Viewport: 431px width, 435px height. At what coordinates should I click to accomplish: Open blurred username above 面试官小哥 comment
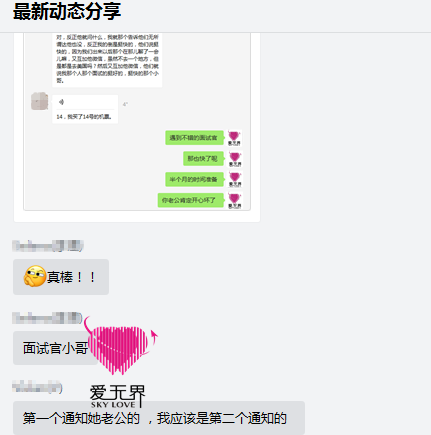47,318
